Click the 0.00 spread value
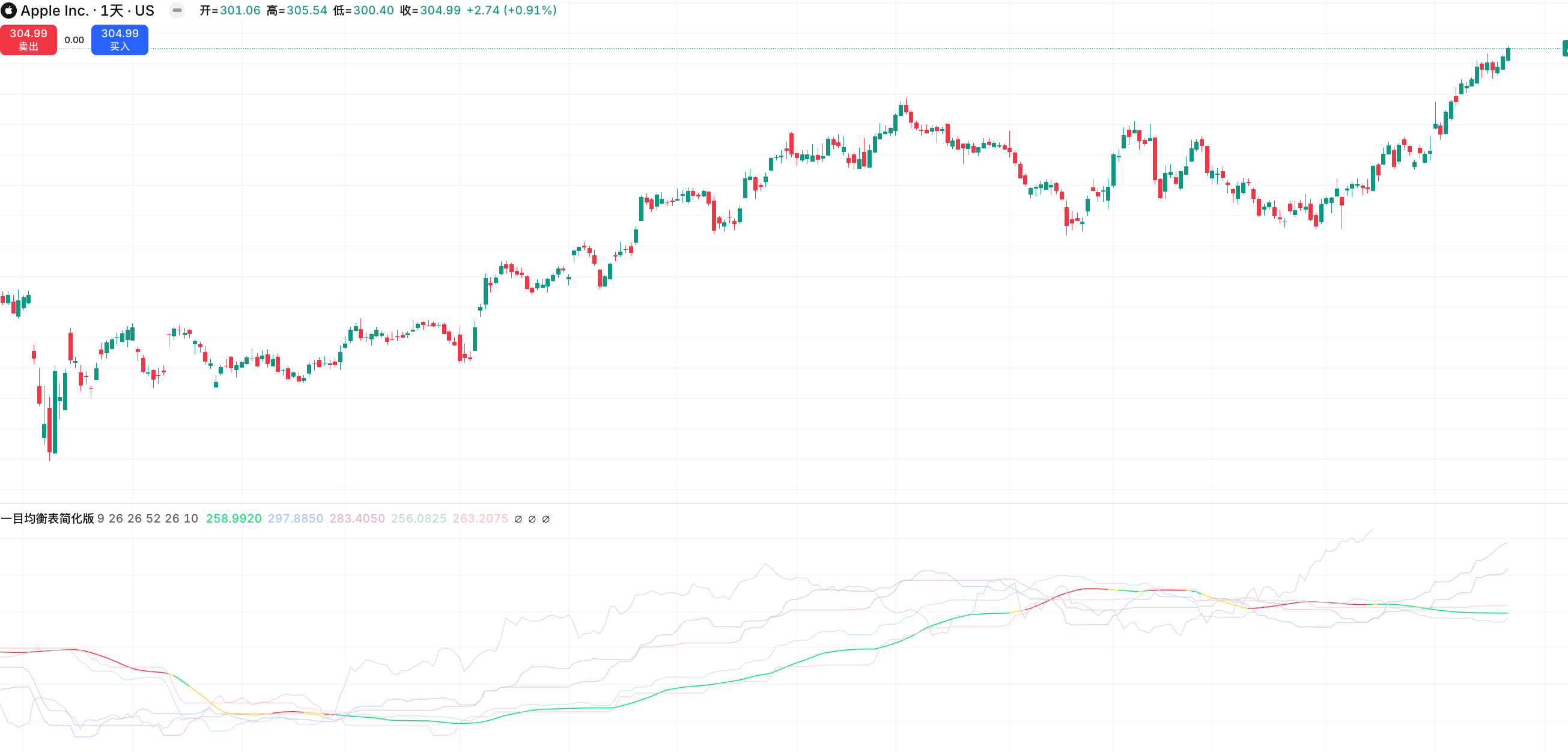 [74, 40]
